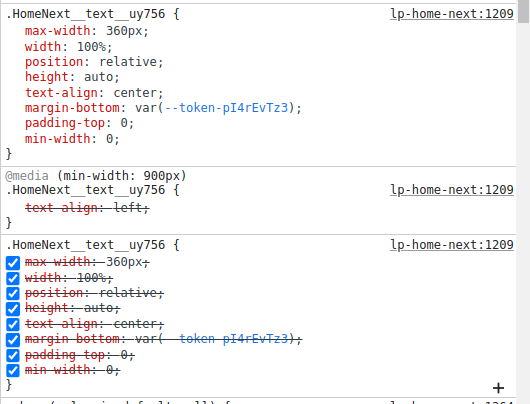Screen dimensions: 530x404
Task: Open lp-home-next:1209 link of third rule
Action: pyautogui.click(x=452, y=245)
